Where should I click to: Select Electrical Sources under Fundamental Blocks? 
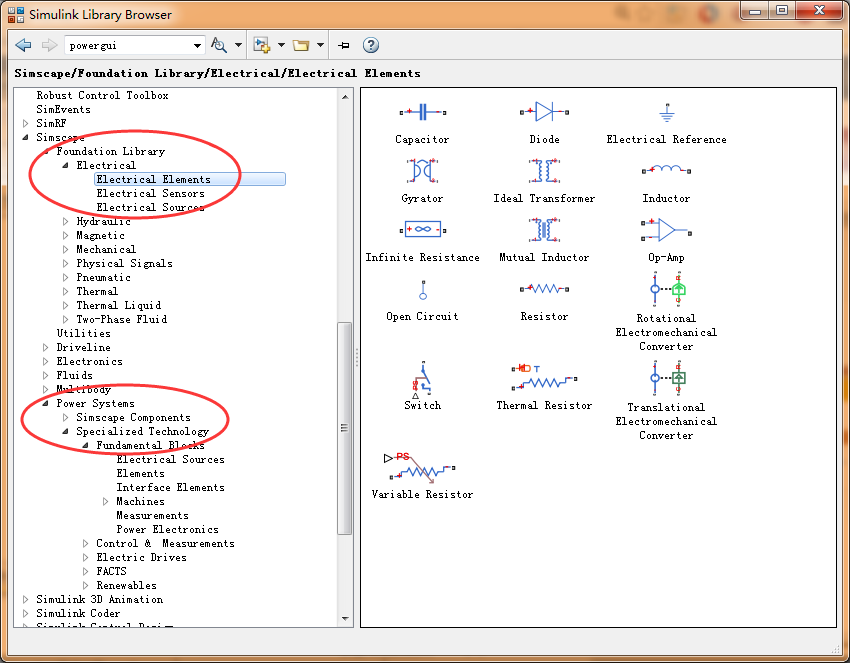tap(170, 459)
